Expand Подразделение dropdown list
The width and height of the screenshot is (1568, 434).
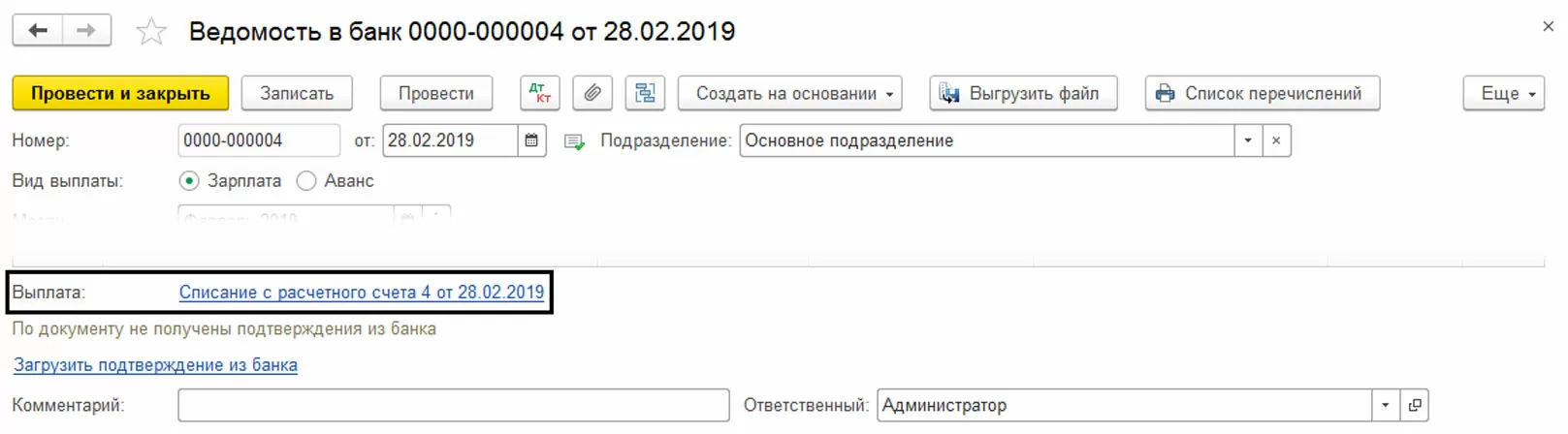click(1248, 140)
